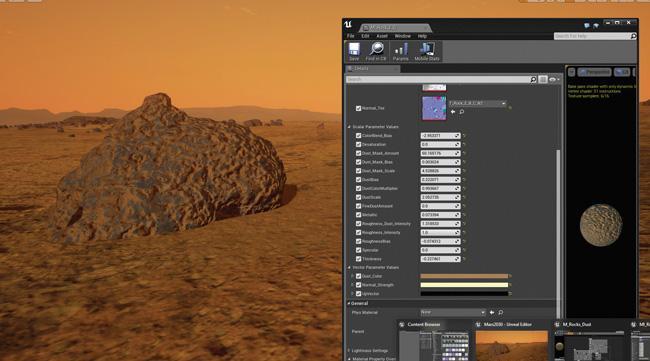
Task: Reset Roughness_Intensity value to default
Action: [464, 233]
